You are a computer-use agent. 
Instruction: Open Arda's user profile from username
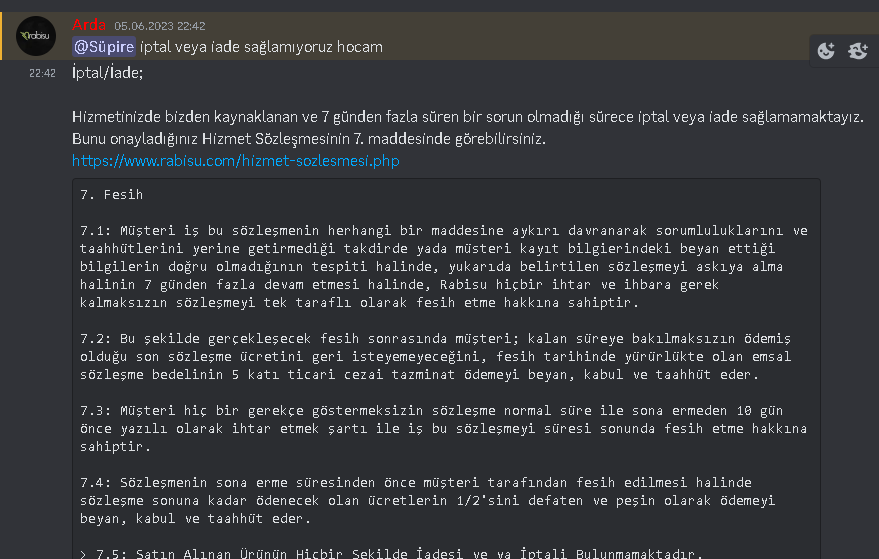pos(89,25)
